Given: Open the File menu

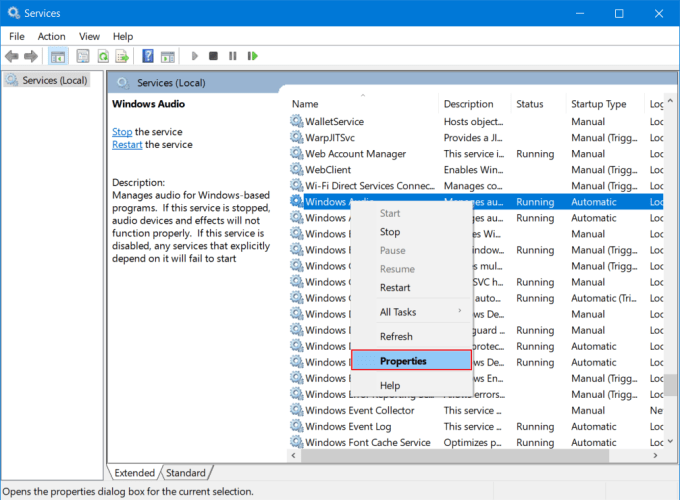Looking at the screenshot, I should pyautogui.click(x=17, y=36).
